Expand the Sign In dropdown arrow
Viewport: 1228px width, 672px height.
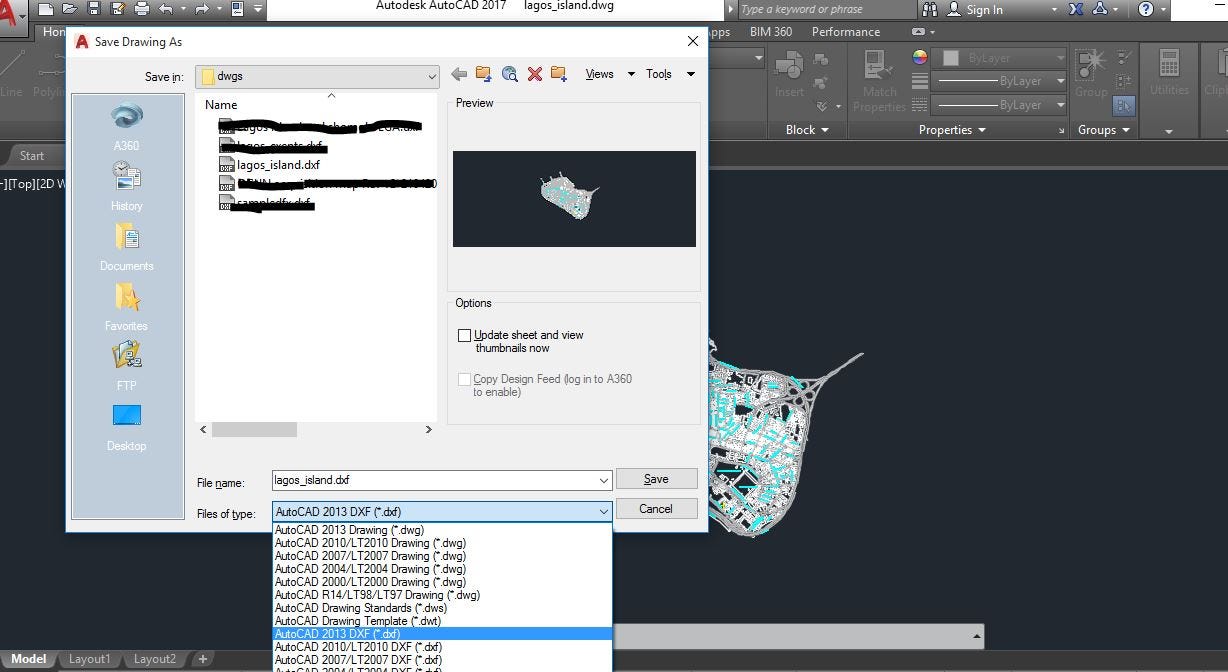[1054, 9]
